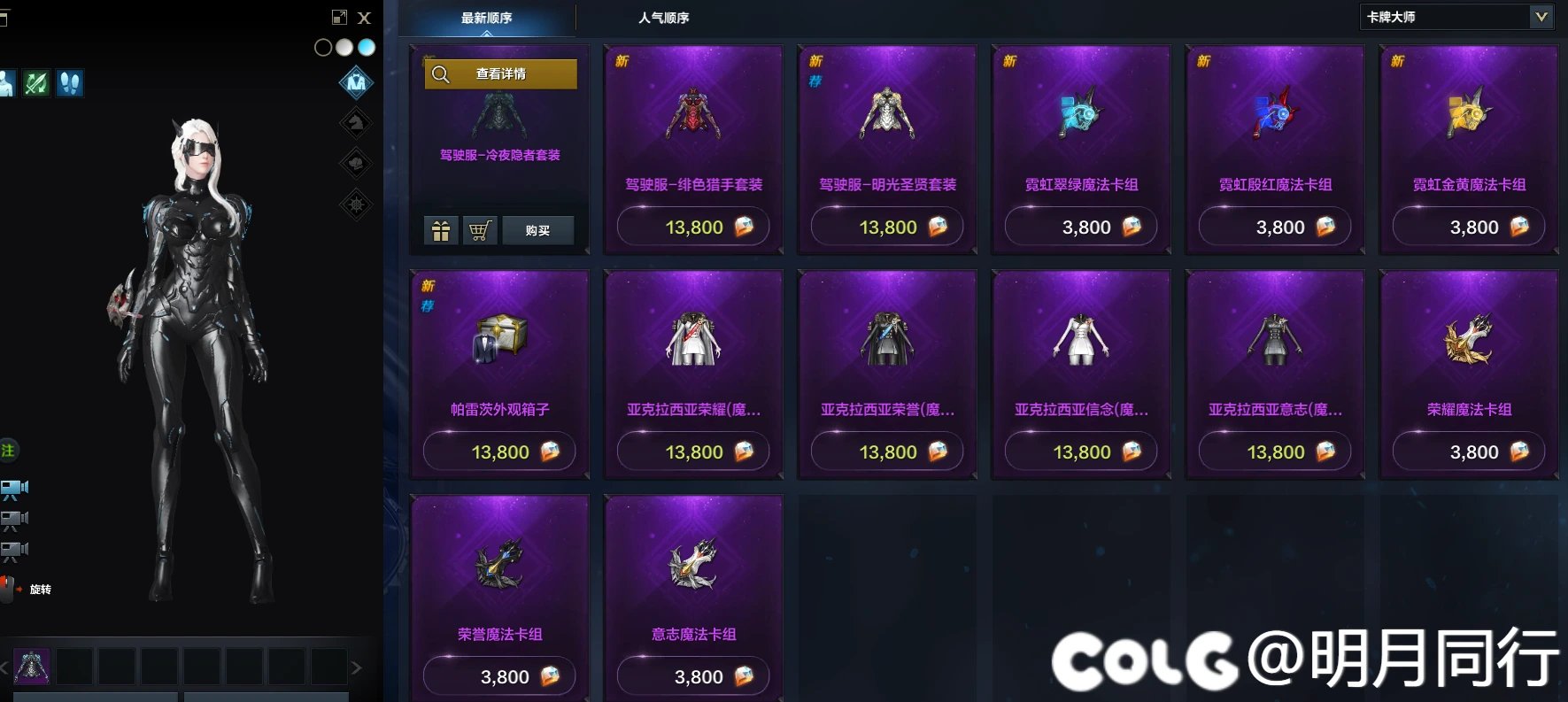Image resolution: width=1568 pixels, height=702 pixels.
Task: Select the equipped outfit thumbnail in the slot bar
Action: pos(32,667)
